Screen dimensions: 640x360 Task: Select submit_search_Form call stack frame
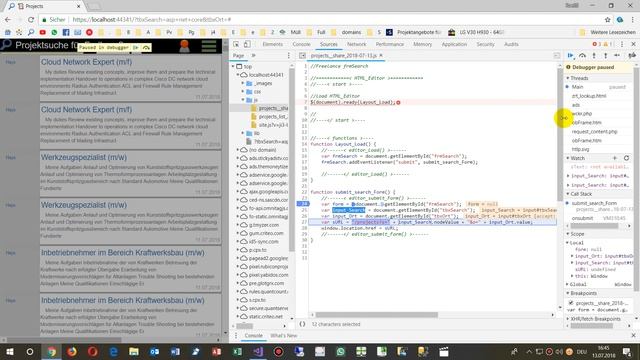tap(594, 203)
